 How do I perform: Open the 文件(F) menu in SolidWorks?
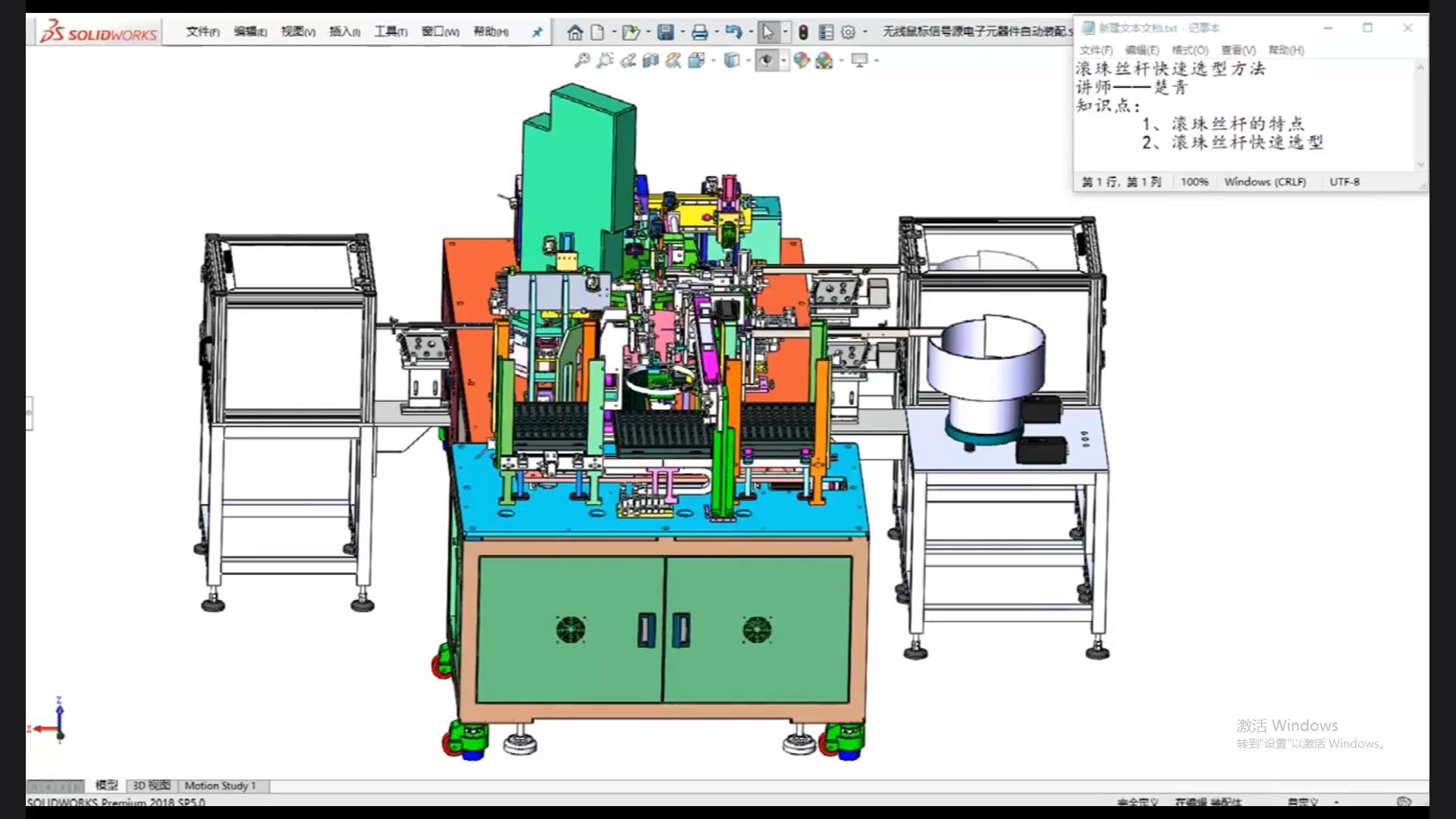[202, 32]
